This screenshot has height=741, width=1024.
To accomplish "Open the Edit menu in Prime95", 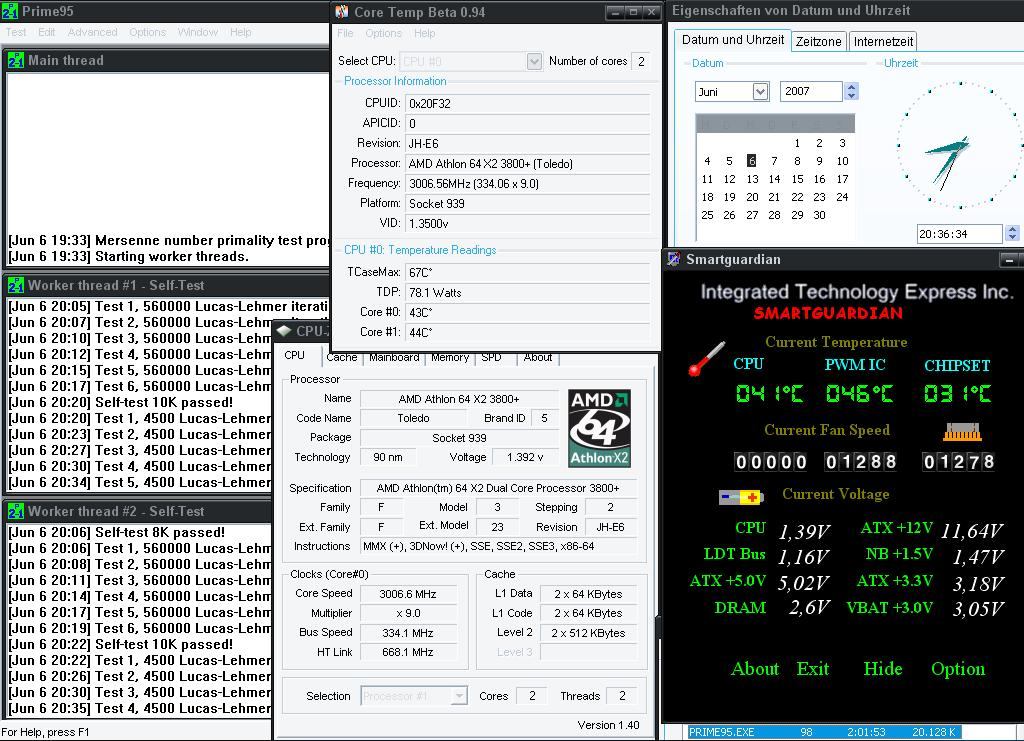I will [46, 32].
